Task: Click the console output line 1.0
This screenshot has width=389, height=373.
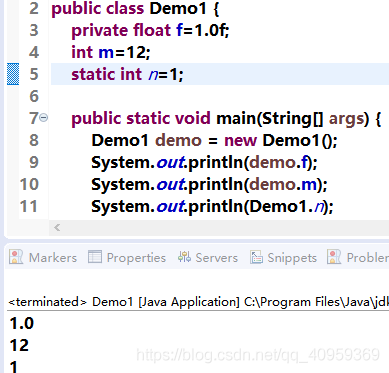Action: tap(22, 323)
